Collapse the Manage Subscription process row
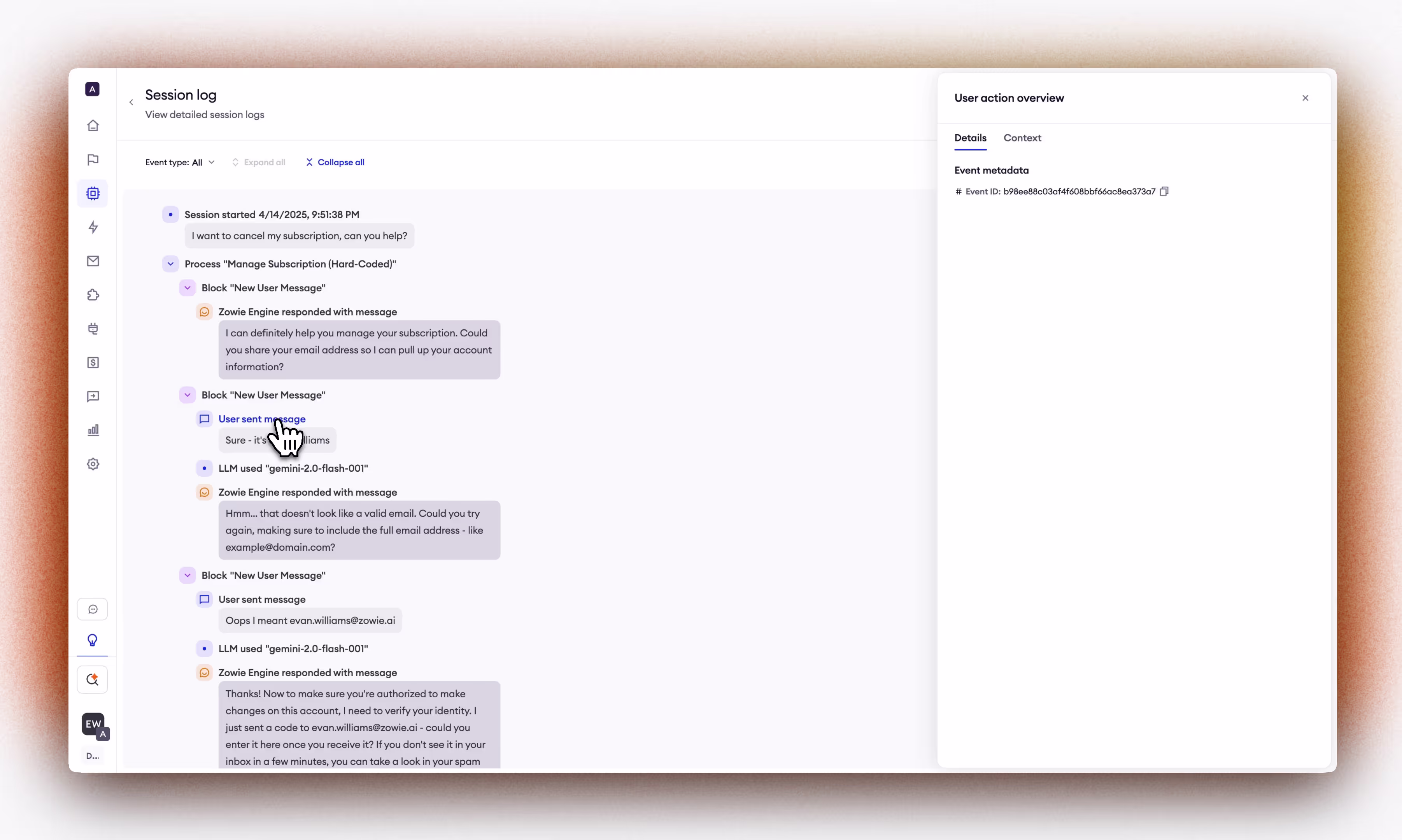This screenshot has height=840, width=1402. [170, 264]
